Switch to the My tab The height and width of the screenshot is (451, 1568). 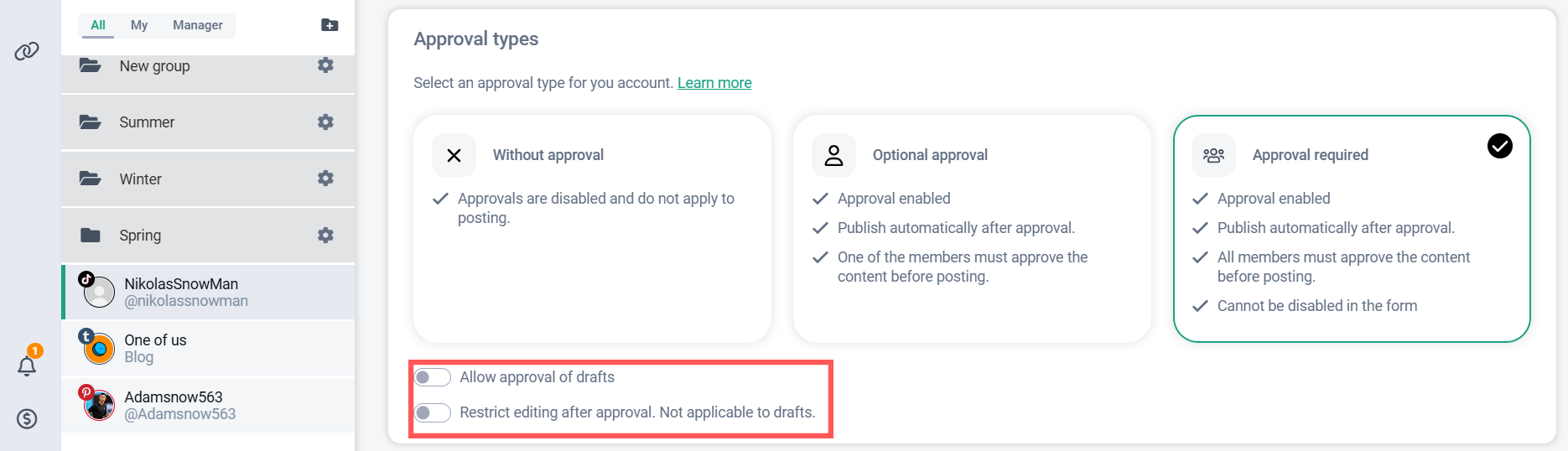139,25
